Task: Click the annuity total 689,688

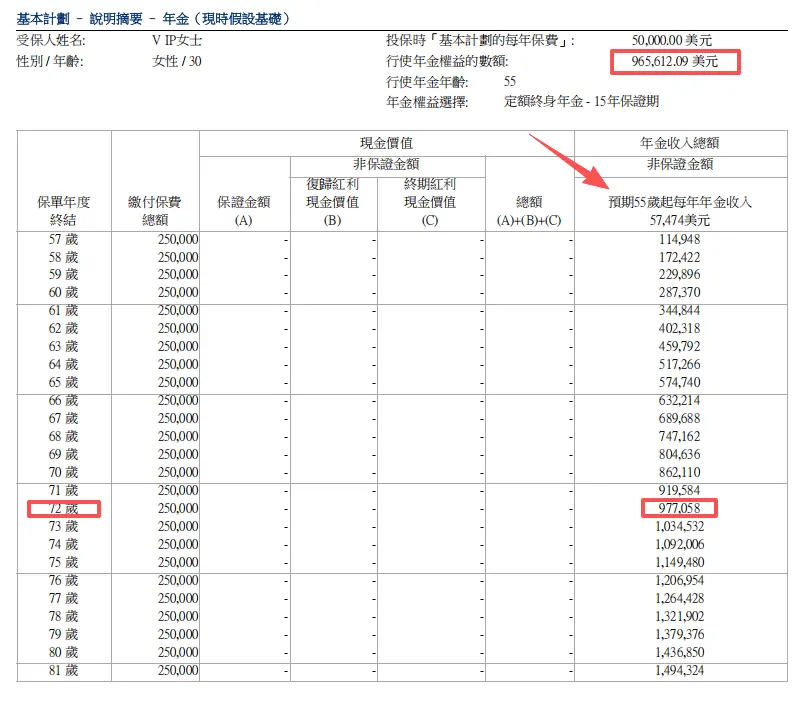Action: coord(680,418)
